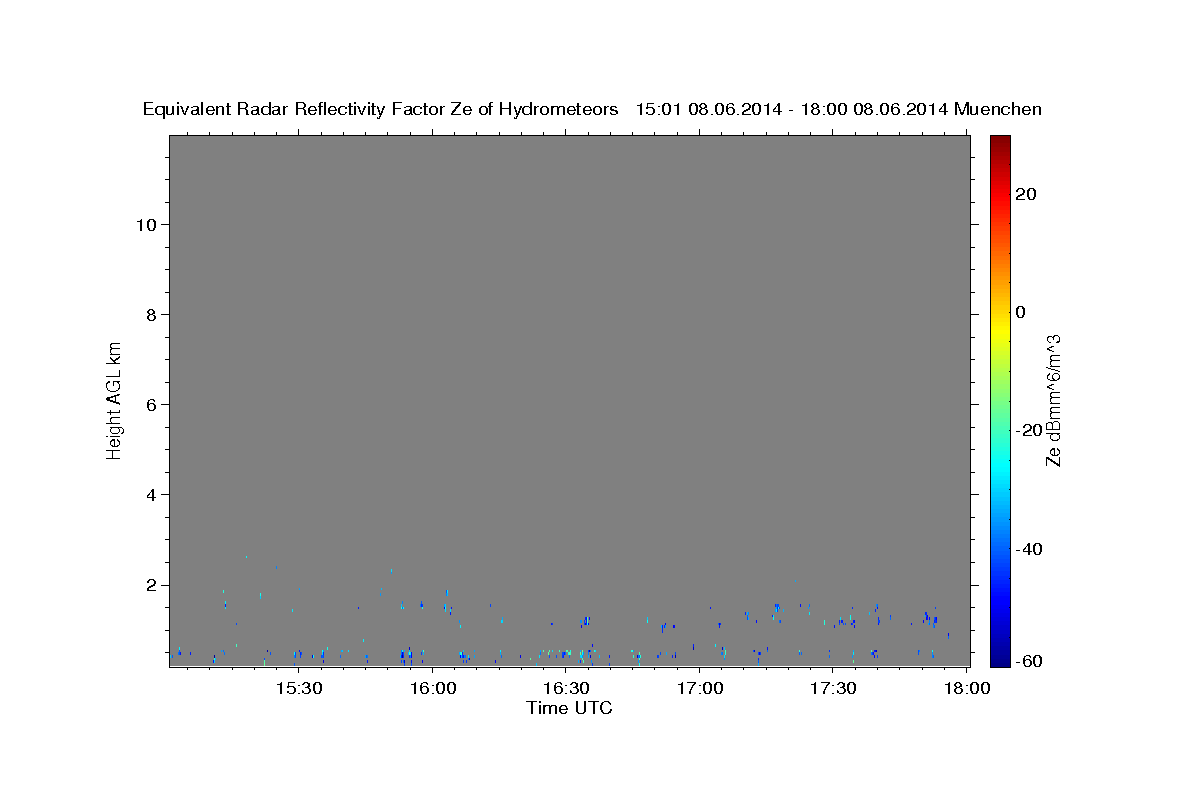Image resolution: width=1200 pixels, height=800 pixels.
Task: Click the '16:30' time tick label
Action: pyautogui.click(x=566, y=689)
